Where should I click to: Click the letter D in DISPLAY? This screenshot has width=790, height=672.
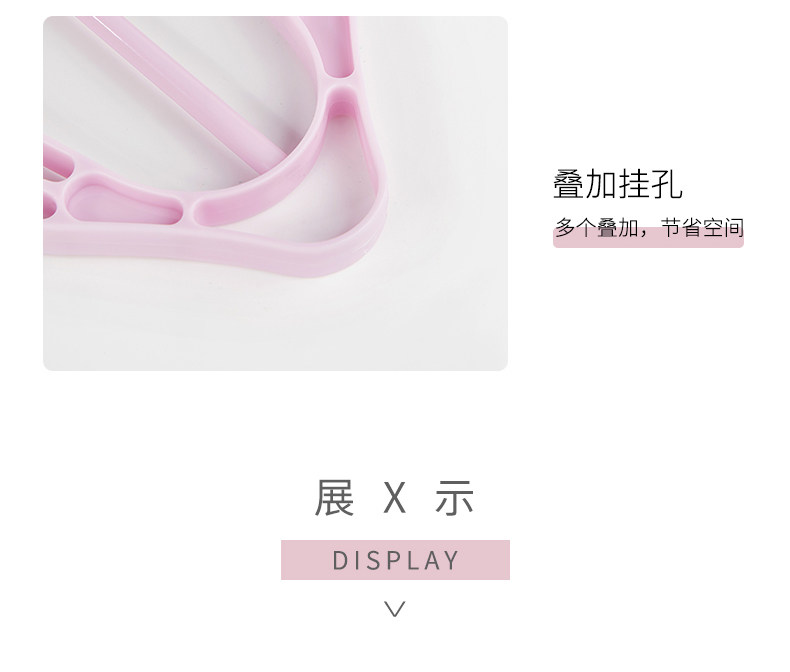point(340,560)
